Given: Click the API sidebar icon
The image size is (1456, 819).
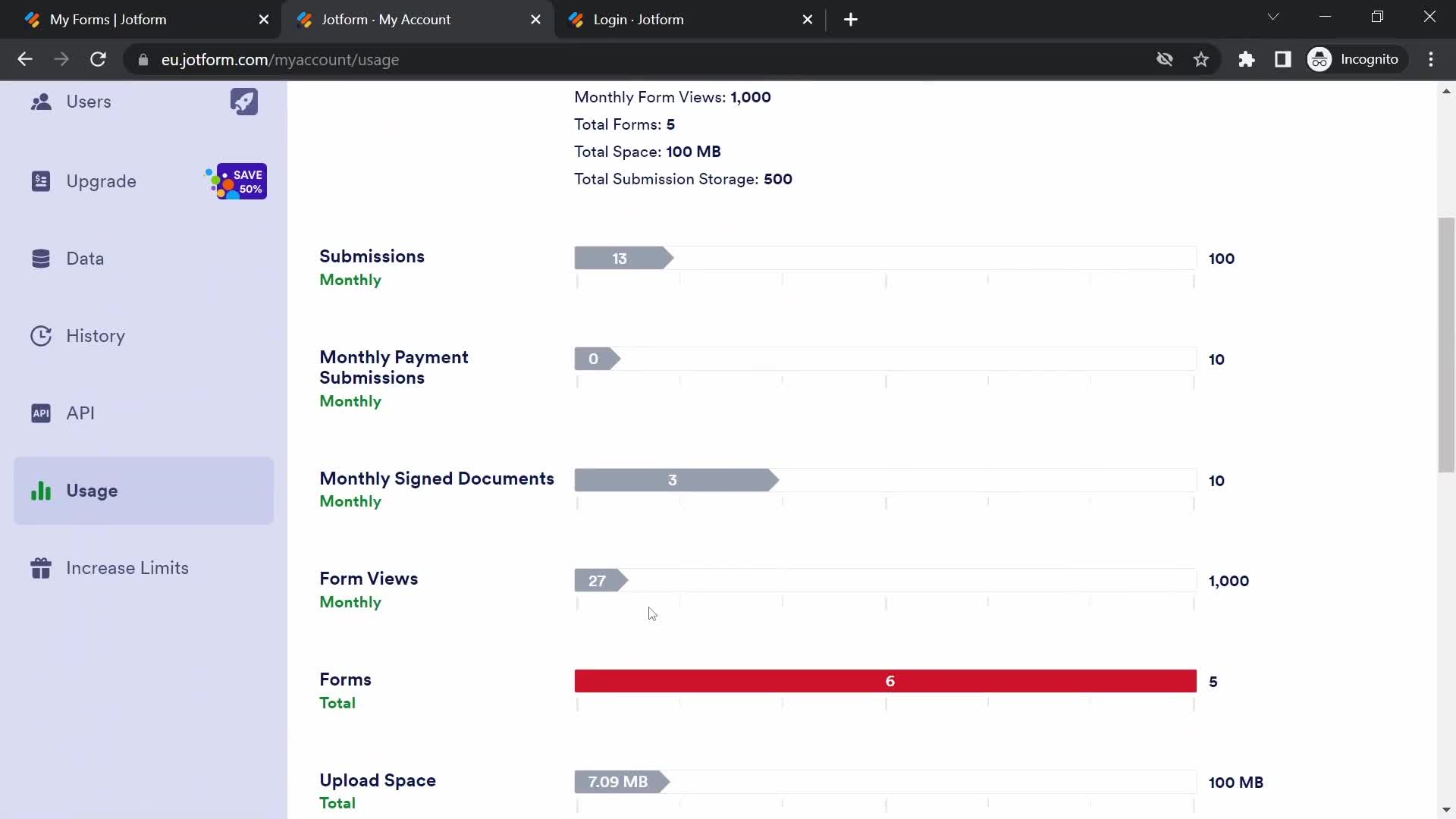Looking at the screenshot, I should click(41, 413).
